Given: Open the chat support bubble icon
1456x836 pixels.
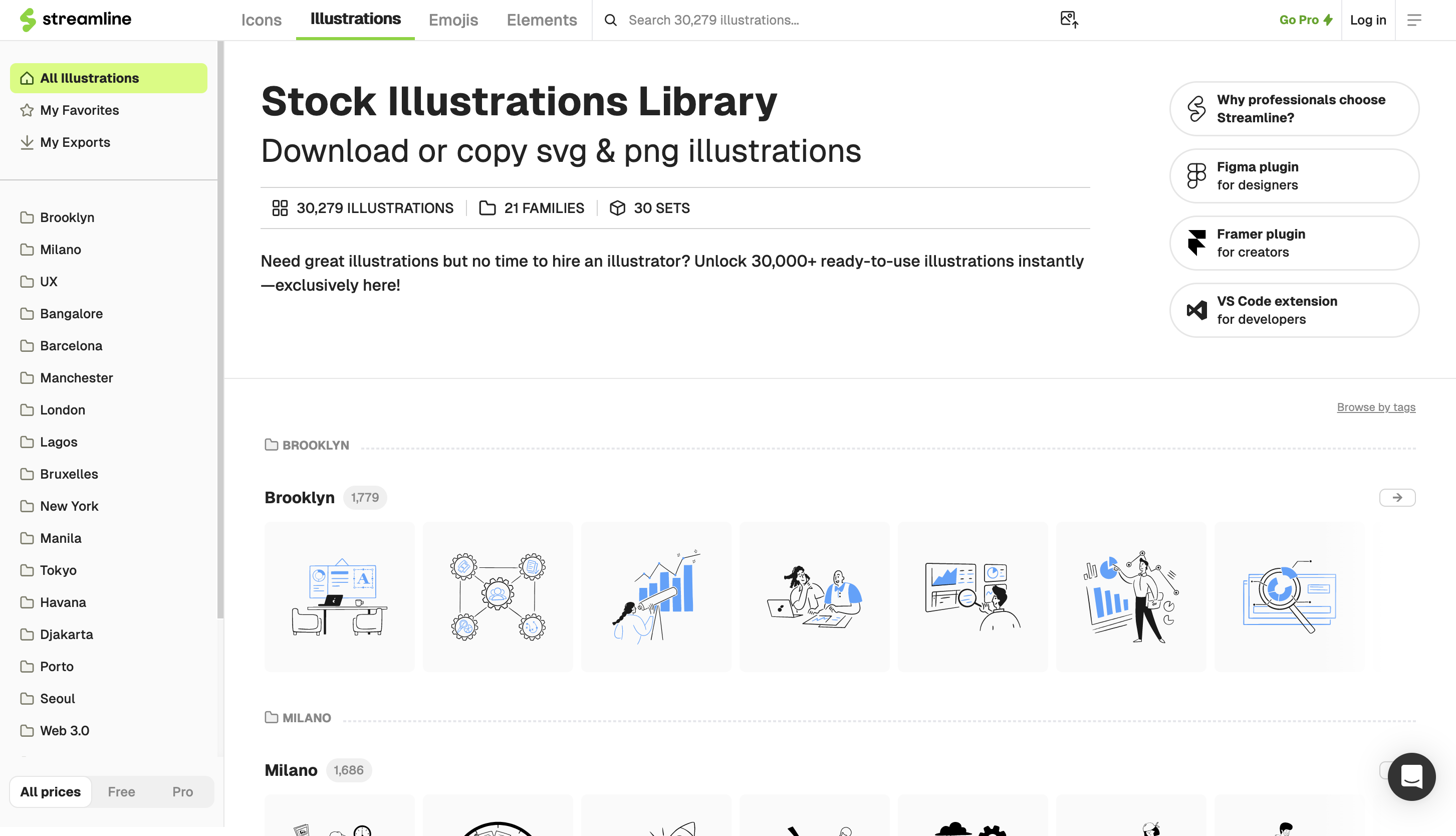Looking at the screenshot, I should [x=1412, y=777].
